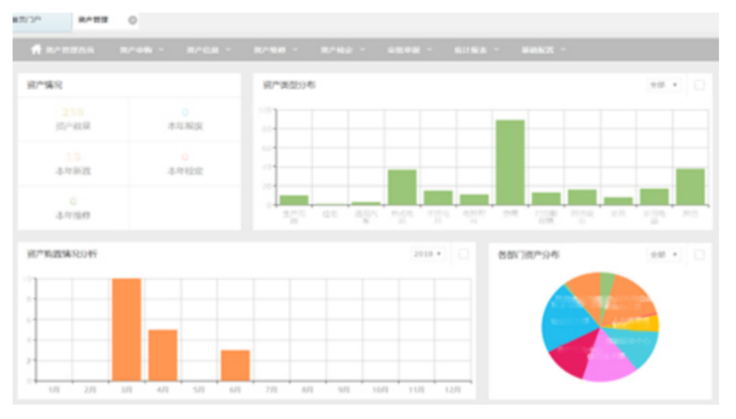Click the 资产类型分布 panel title
The width and height of the screenshot is (736, 419).
[x=289, y=85]
